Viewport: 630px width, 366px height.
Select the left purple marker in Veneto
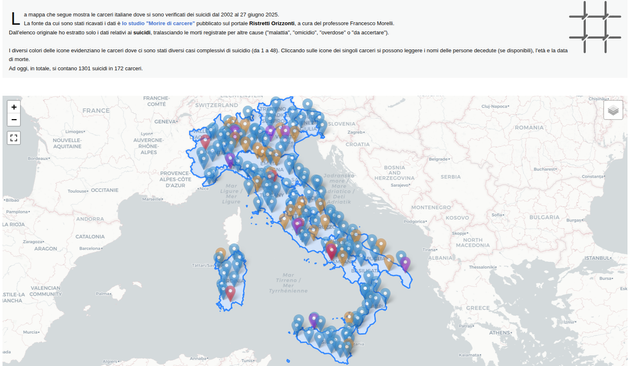click(270, 132)
